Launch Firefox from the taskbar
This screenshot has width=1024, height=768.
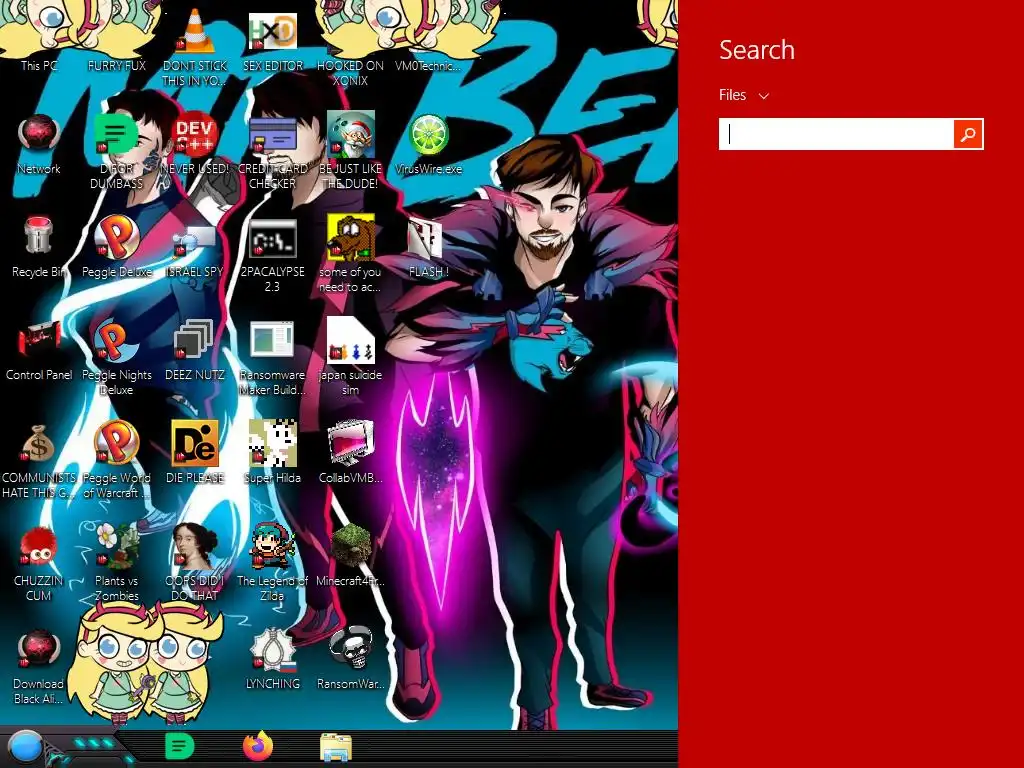(258, 746)
